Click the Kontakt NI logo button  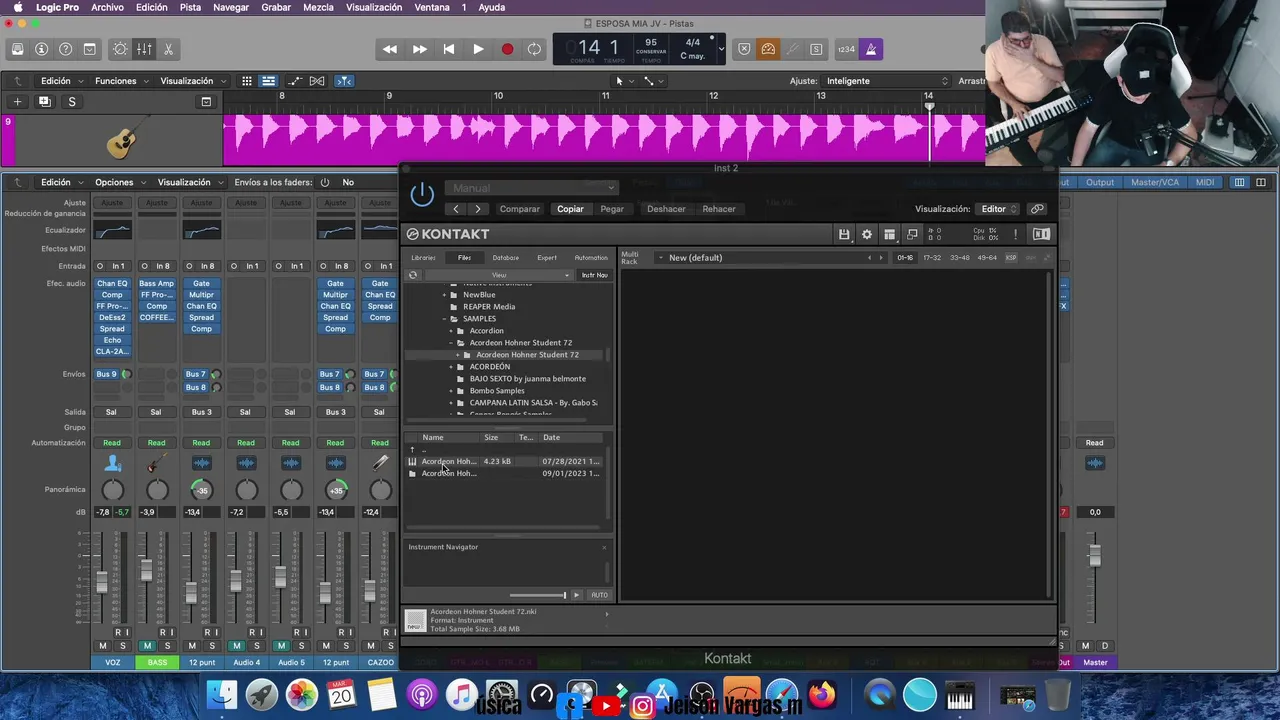(x=1041, y=234)
